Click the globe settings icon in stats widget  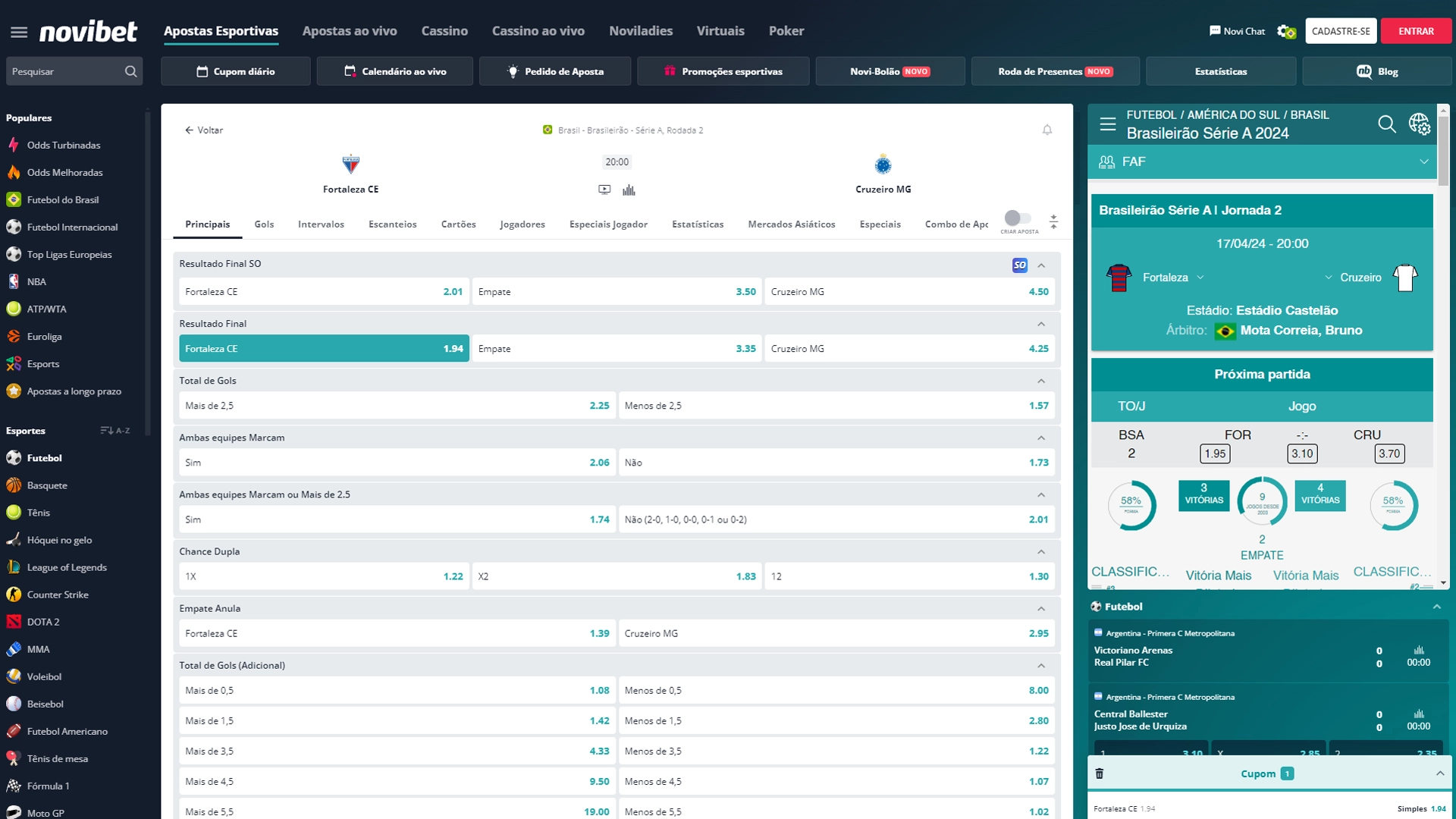click(1420, 124)
